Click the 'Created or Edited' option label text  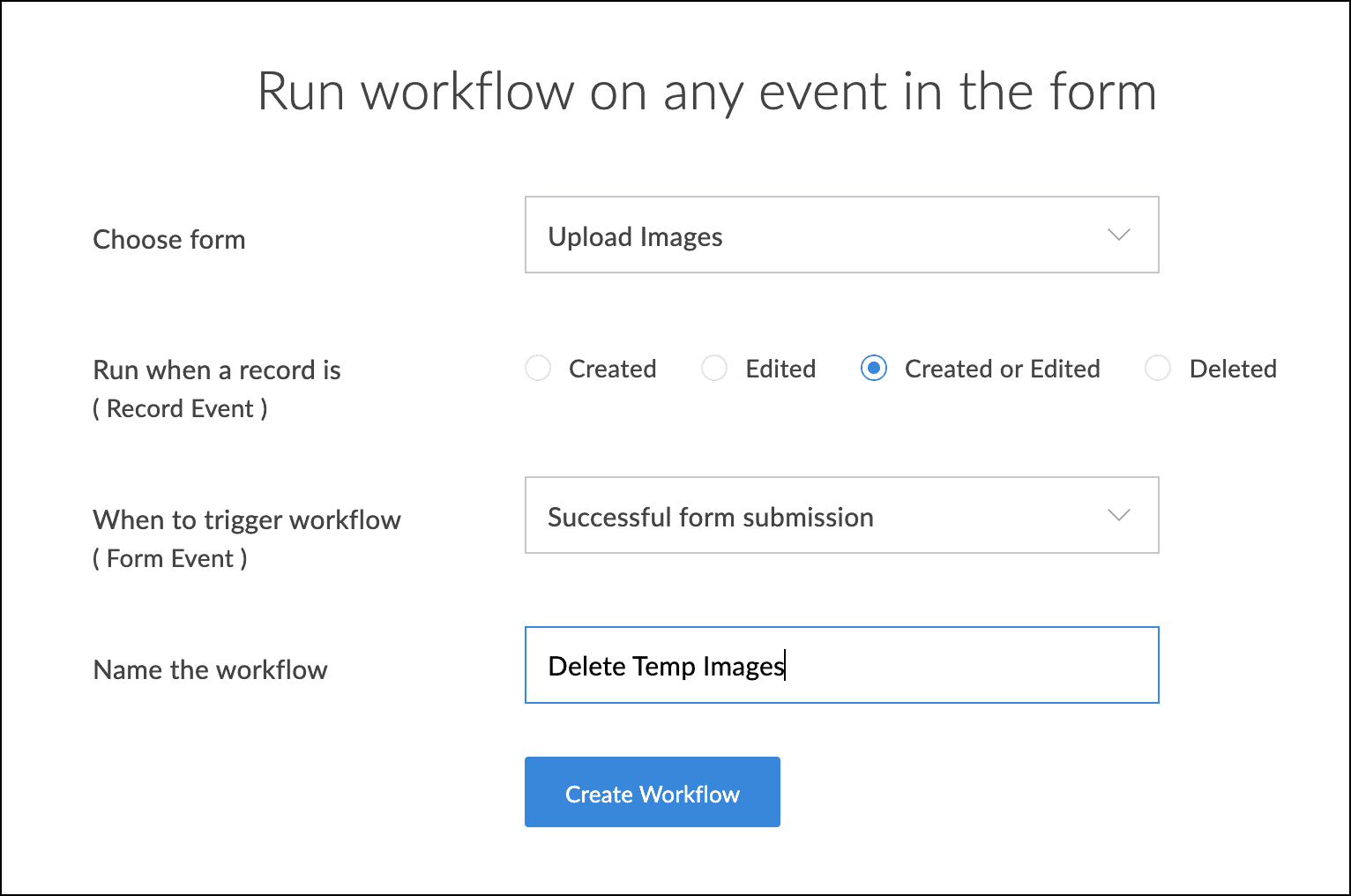tap(1002, 369)
